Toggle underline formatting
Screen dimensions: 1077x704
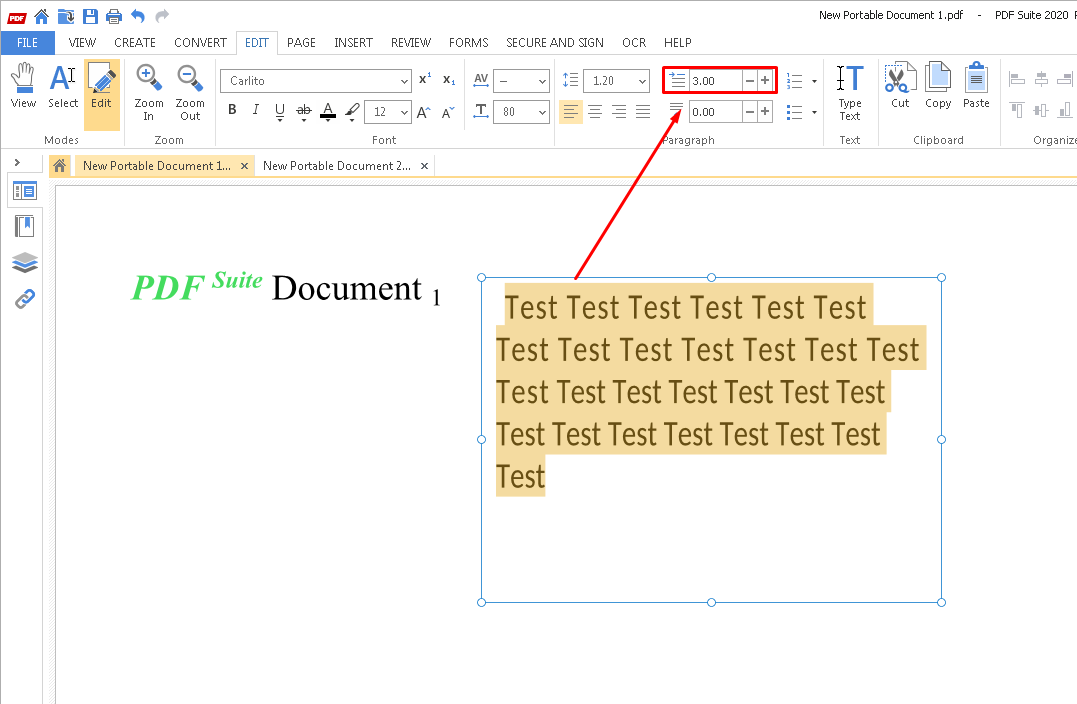[280, 111]
